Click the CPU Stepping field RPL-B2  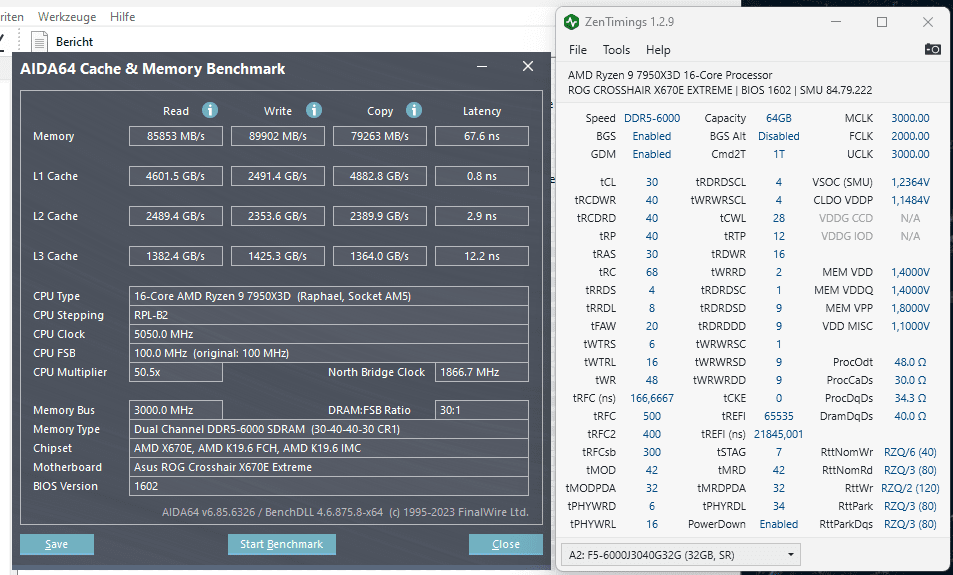[x=329, y=315]
